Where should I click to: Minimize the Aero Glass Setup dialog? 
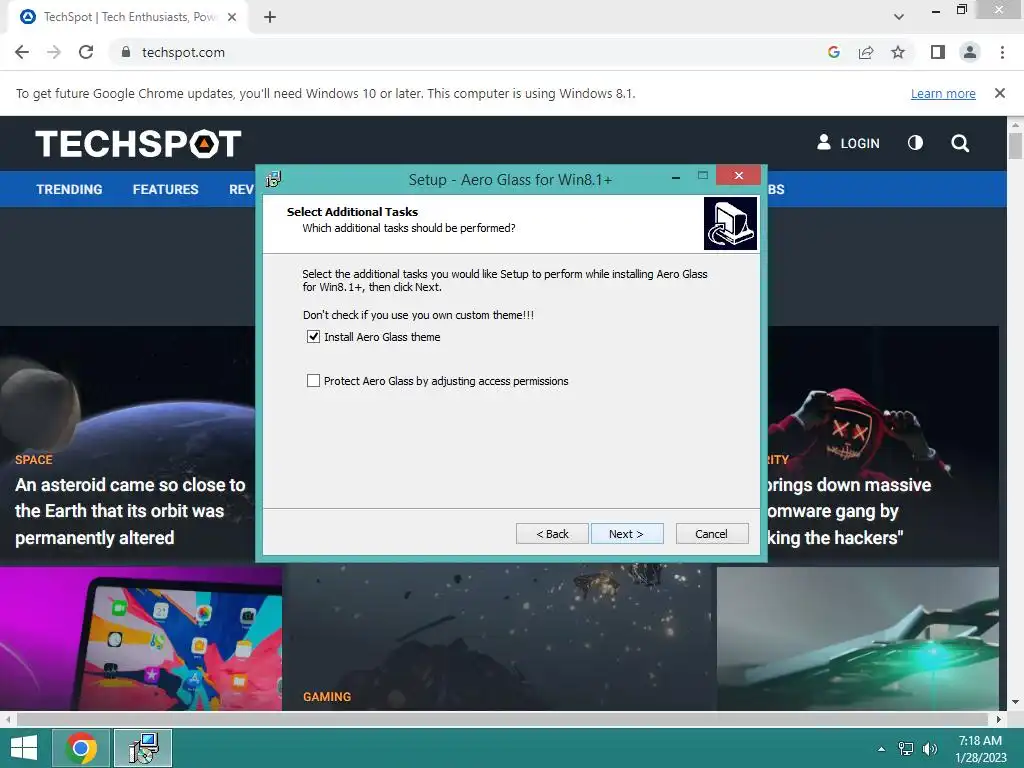(x=676, y=177)
